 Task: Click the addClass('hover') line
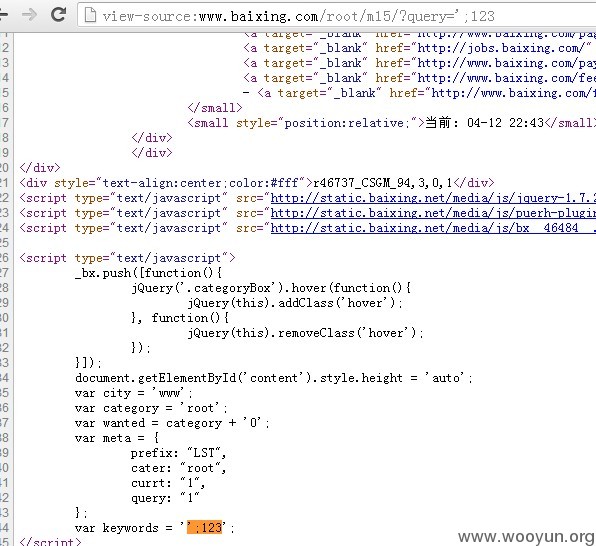295,303
